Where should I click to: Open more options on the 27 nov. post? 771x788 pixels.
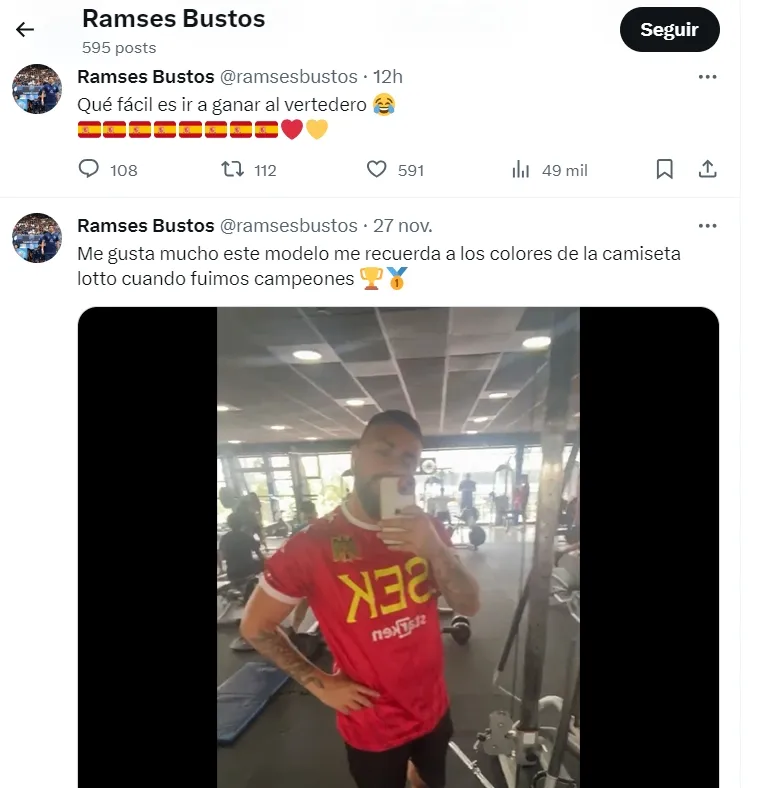[707, 225]
